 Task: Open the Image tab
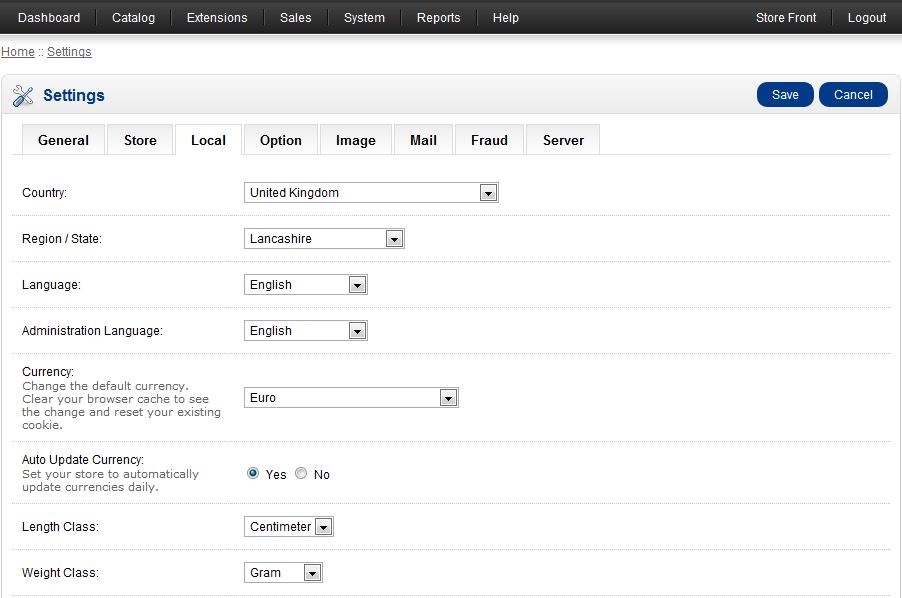tap(356, 140)
